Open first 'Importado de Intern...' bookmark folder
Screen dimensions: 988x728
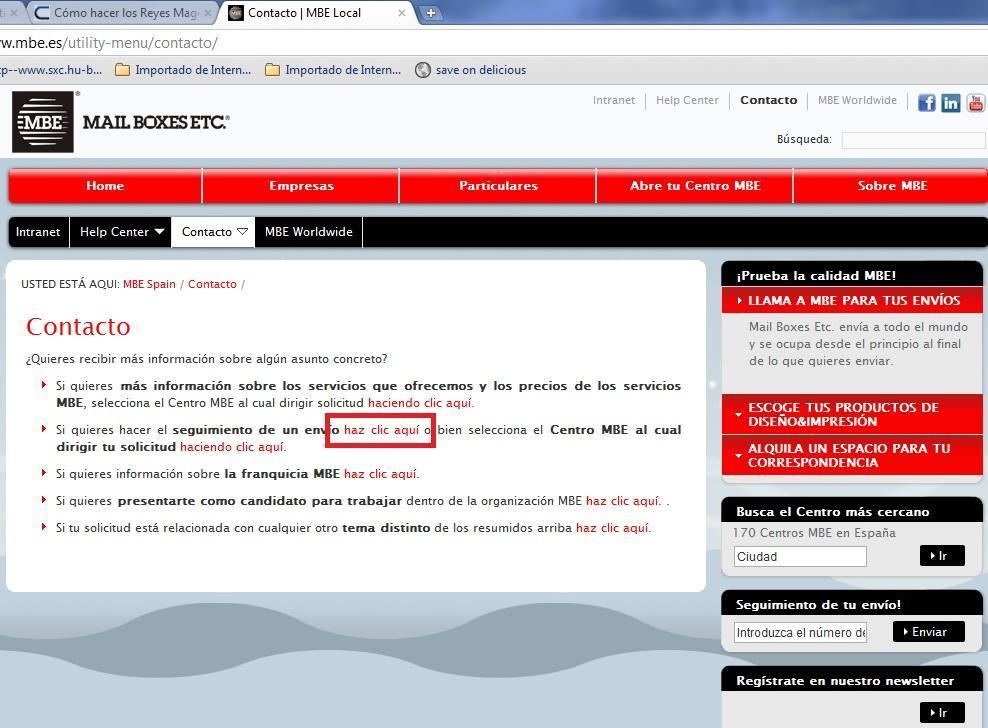183,70
